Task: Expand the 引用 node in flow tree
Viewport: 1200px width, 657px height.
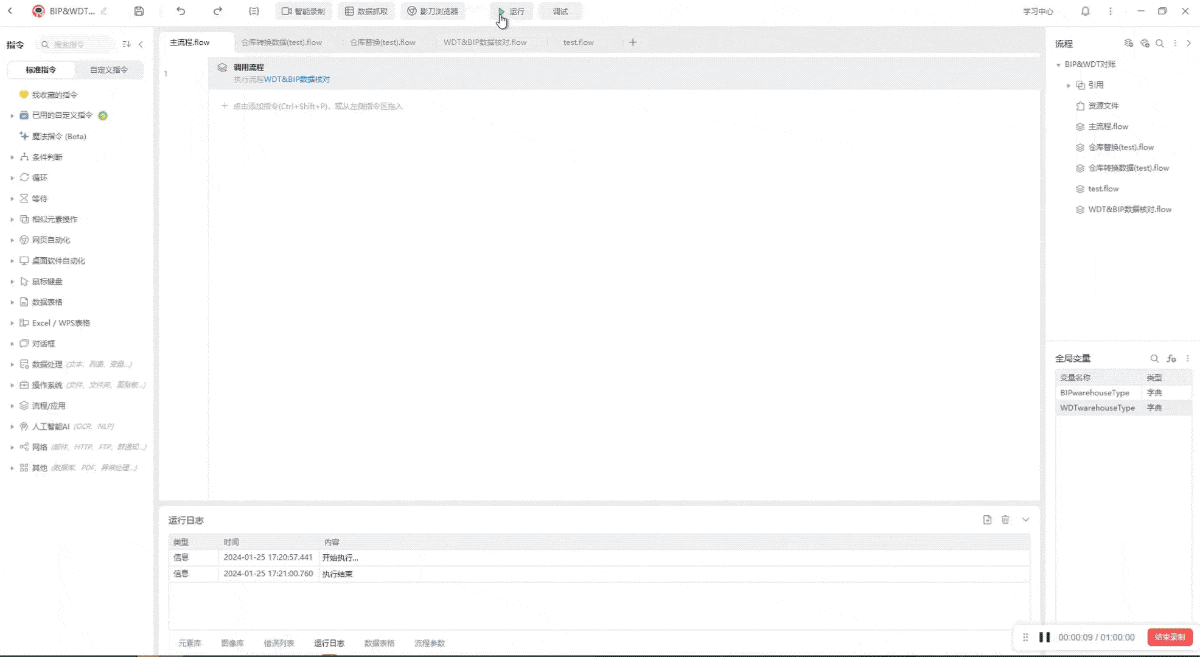Action: (x=1068, y=85)
